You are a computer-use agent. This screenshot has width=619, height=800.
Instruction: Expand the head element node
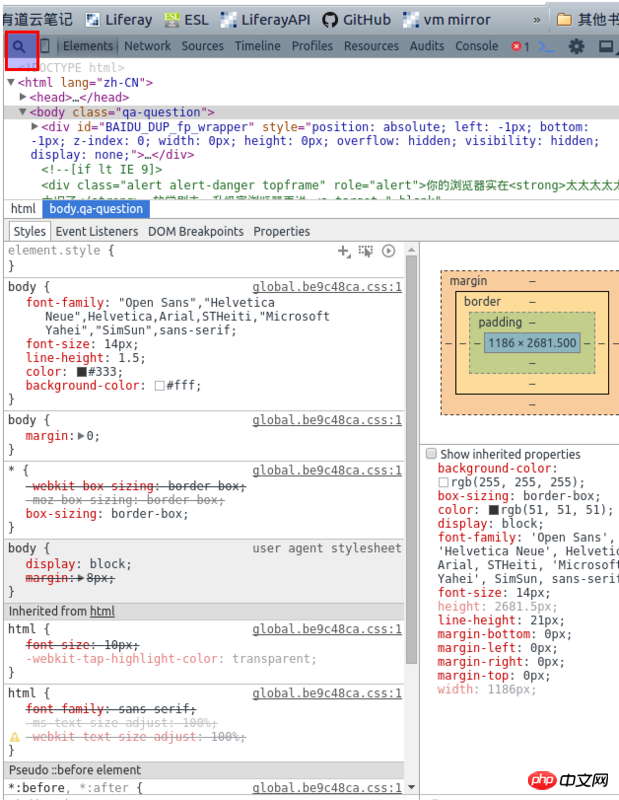pyautogui.click(x=23, y=97)
